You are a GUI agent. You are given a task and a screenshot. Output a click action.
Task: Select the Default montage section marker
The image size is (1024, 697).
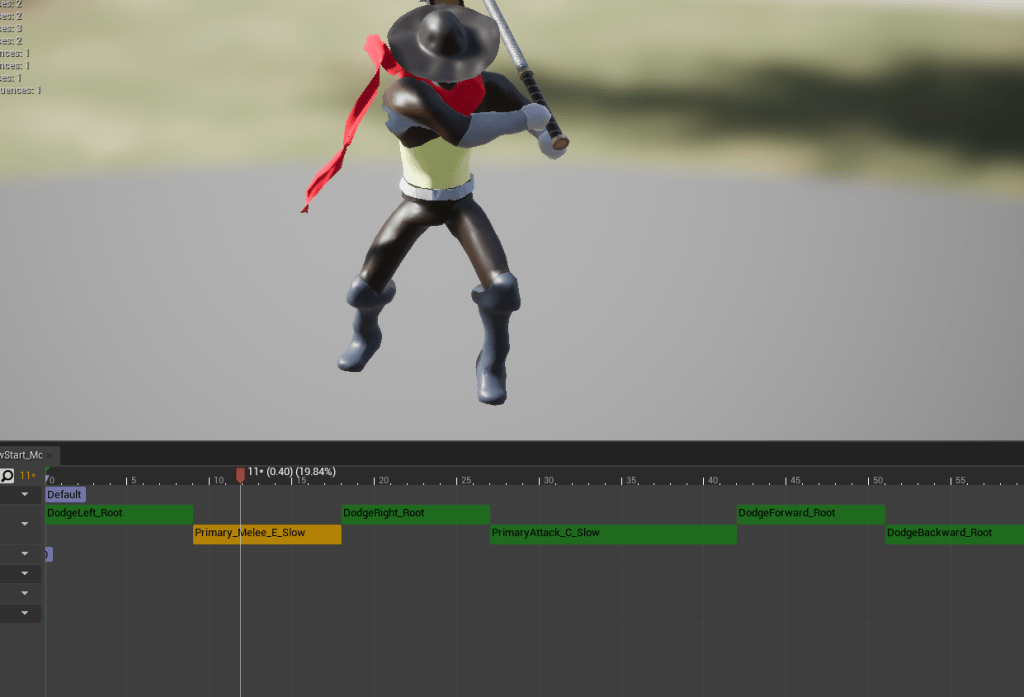pos(65,494)
